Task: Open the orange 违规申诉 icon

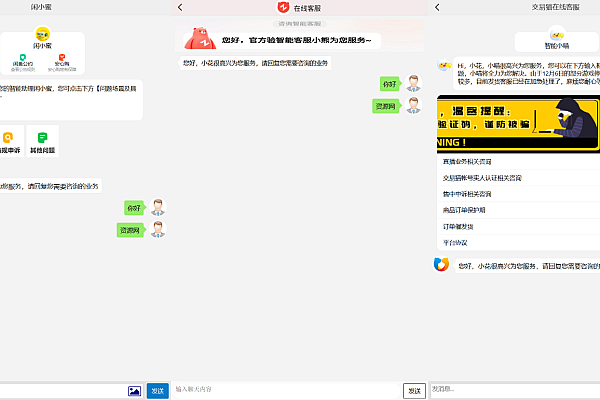Action: coord(8,137)
